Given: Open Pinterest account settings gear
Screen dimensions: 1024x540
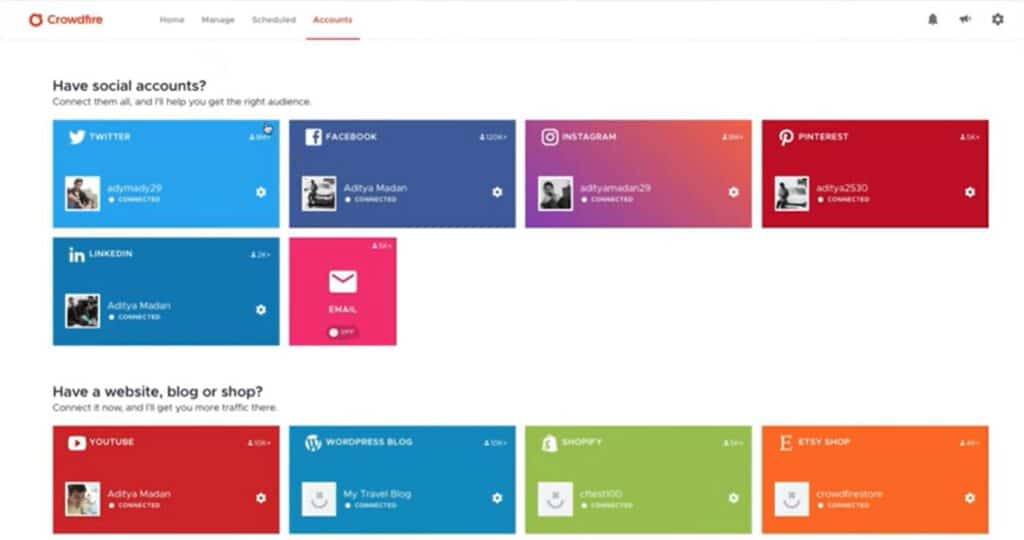Looking at the screenshot, I should click(970, 192).
